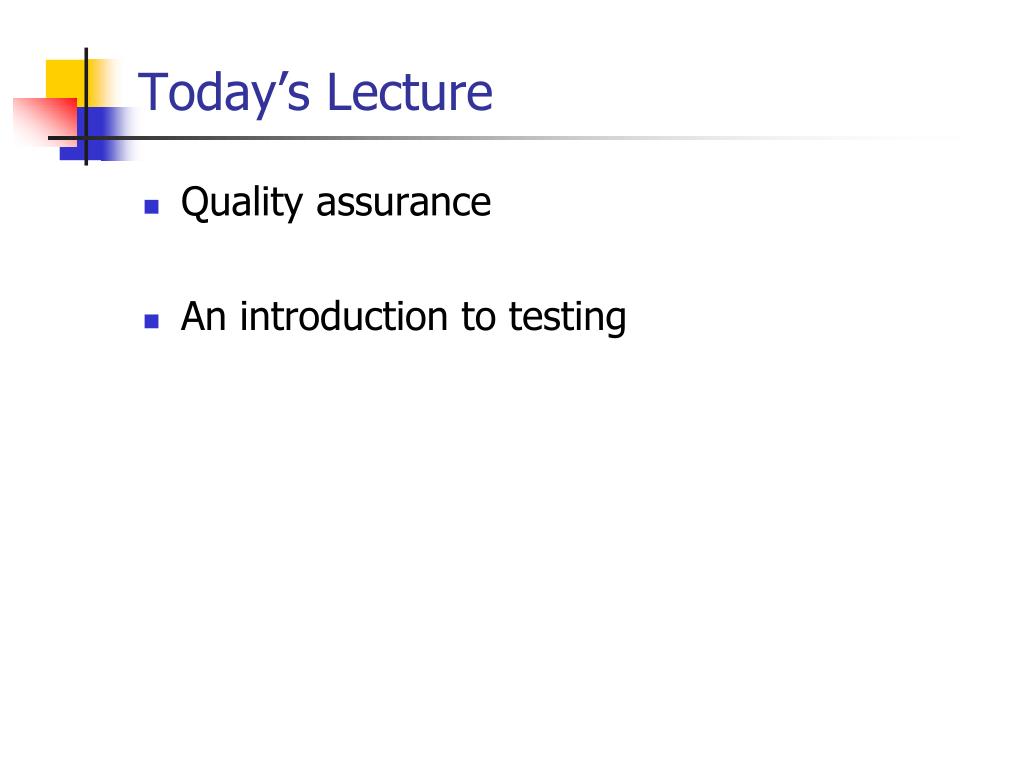Click the word "Today's" in the title
Viewport: 1024px width, 768px height.
(224, 93)
